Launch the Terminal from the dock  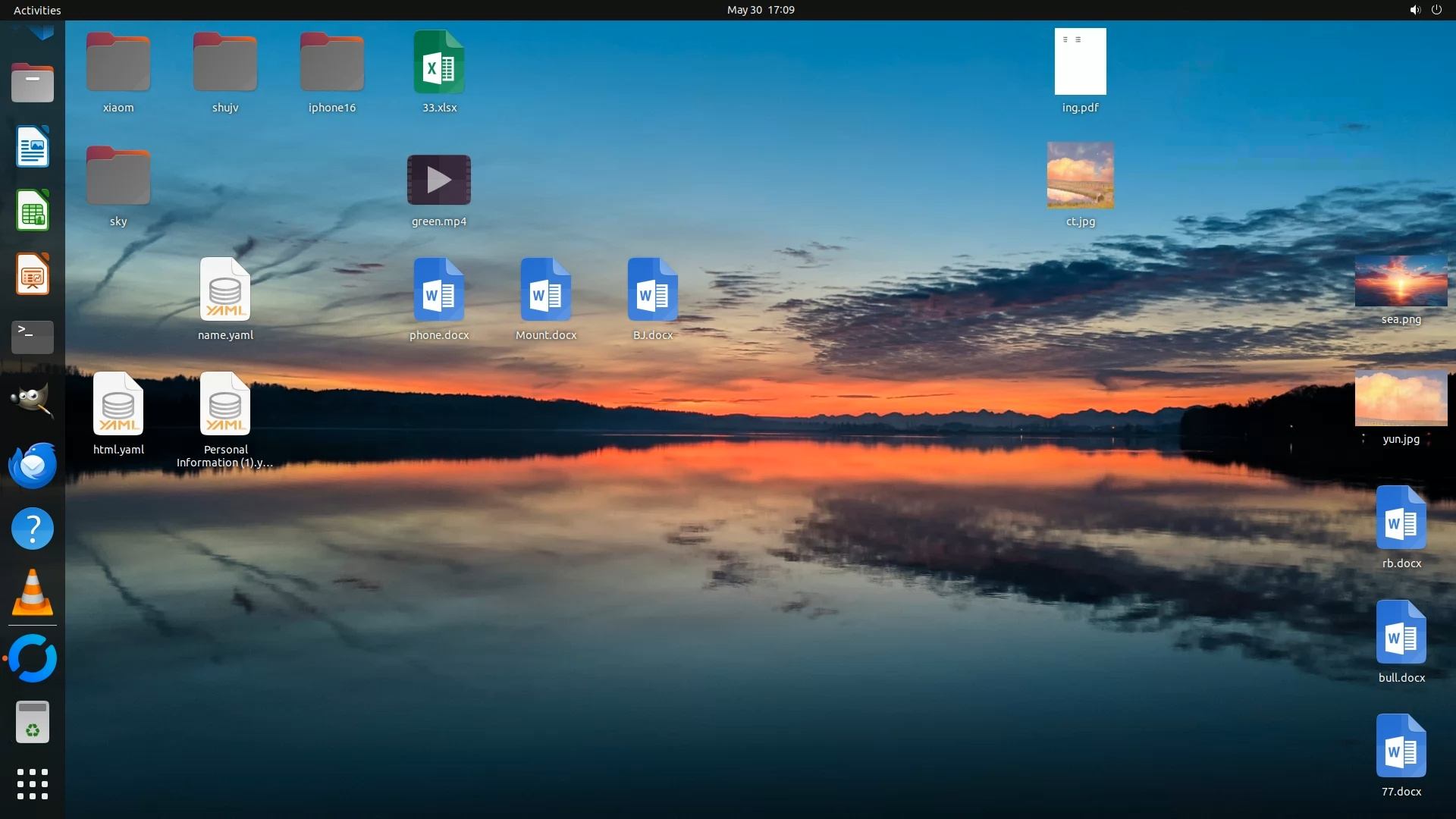pos(33,337)
